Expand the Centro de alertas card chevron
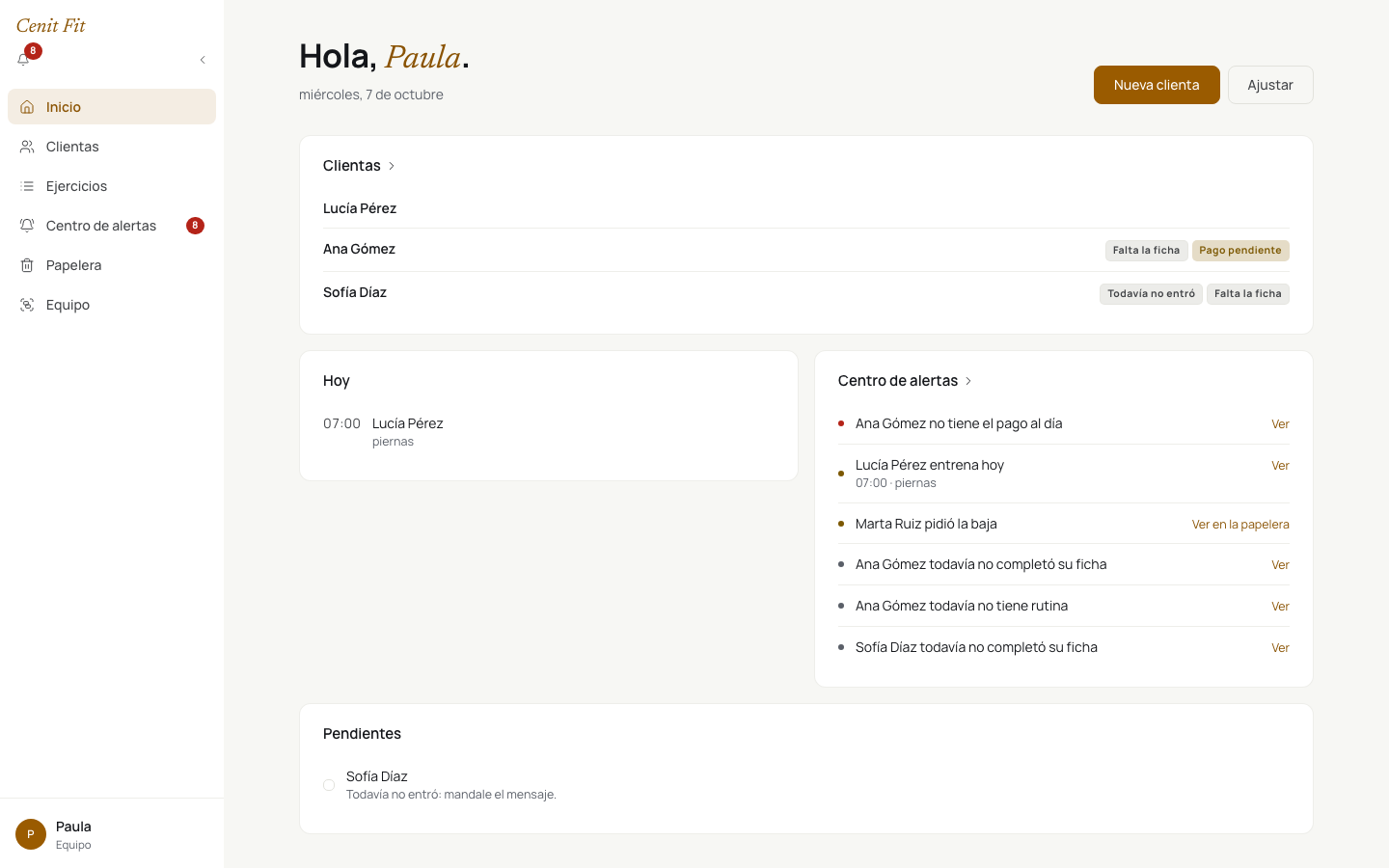 point(968,381)
